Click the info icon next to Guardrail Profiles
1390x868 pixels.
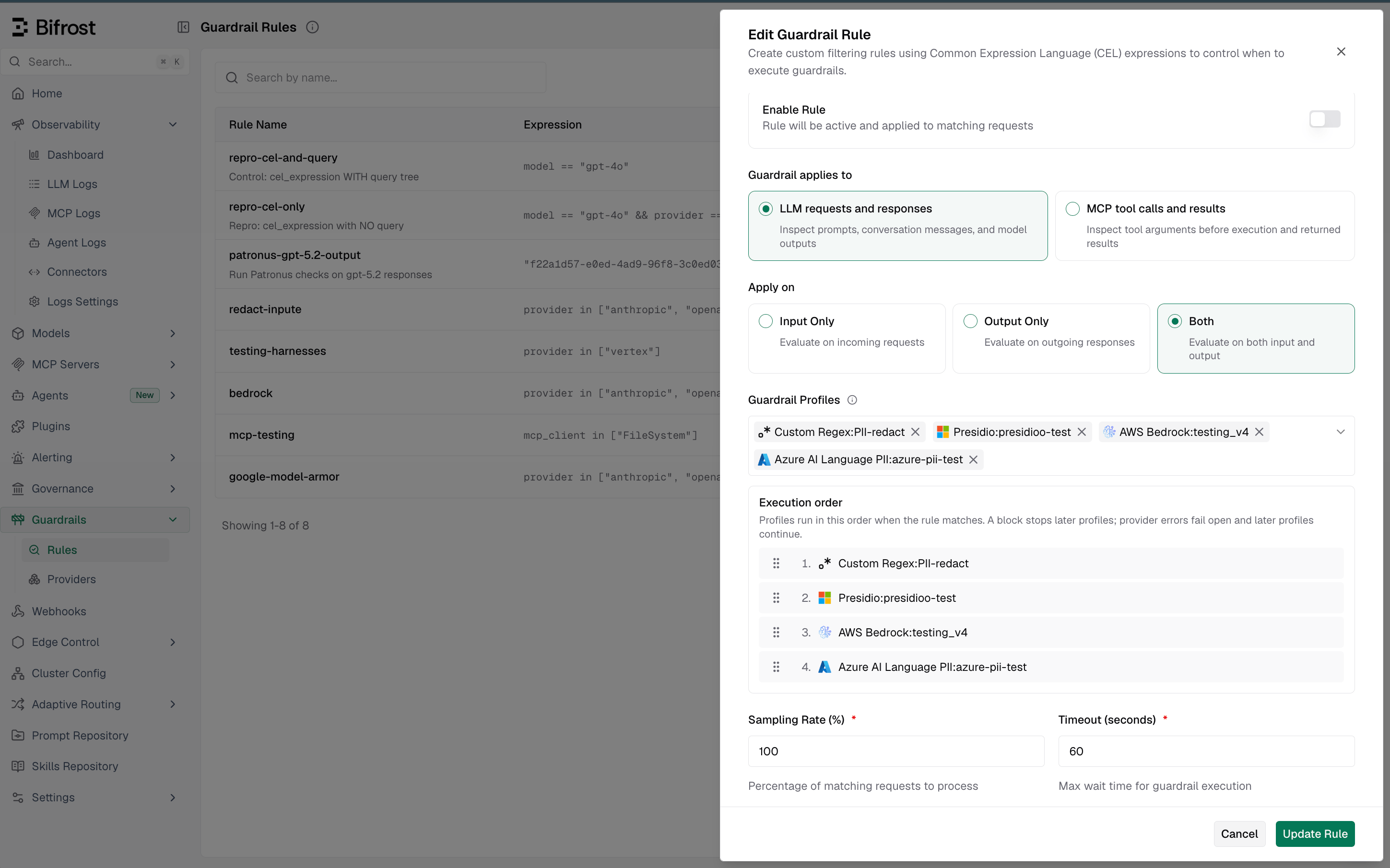click(852, 400)
